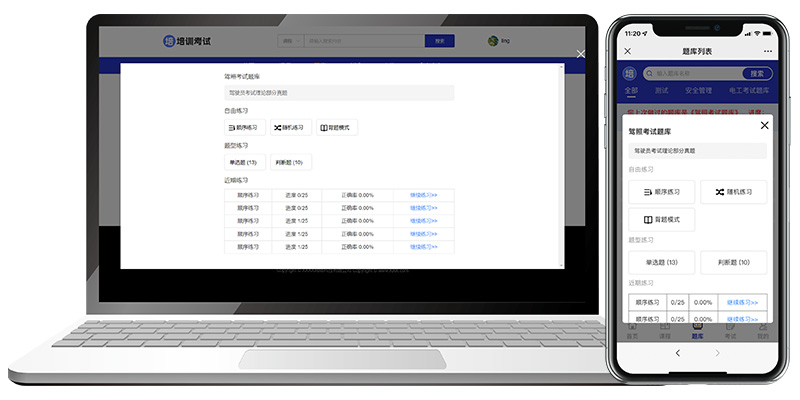The height and width of the screenshot is (400, 800).
Task: Open the user avatar menu on desktop
Action: point(493,41)
